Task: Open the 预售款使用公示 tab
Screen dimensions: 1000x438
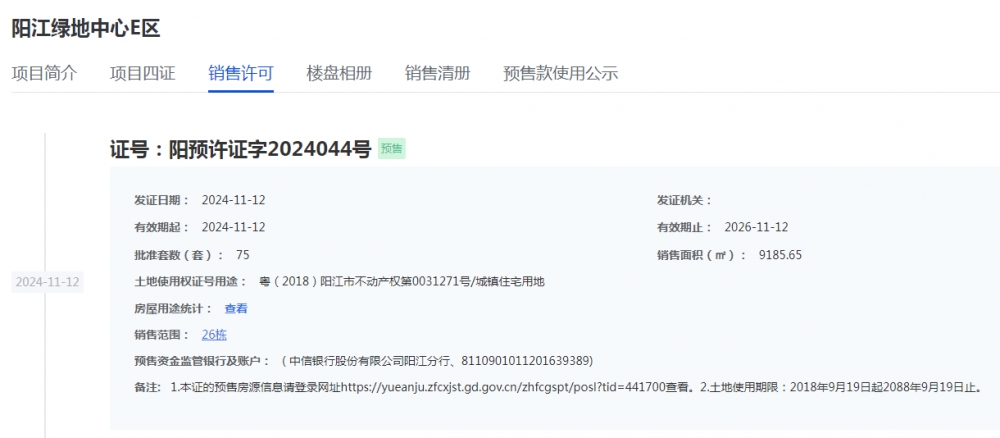Action: 561,73
